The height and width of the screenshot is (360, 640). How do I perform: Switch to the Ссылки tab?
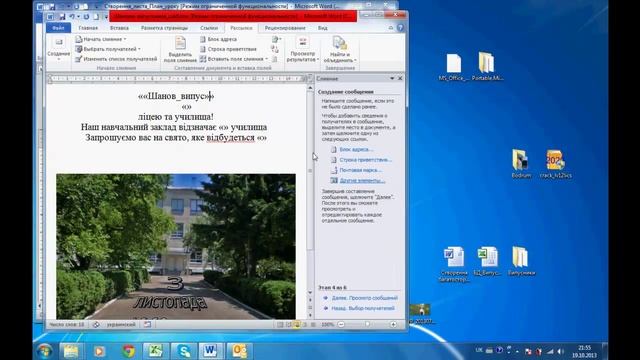(209, 28)
